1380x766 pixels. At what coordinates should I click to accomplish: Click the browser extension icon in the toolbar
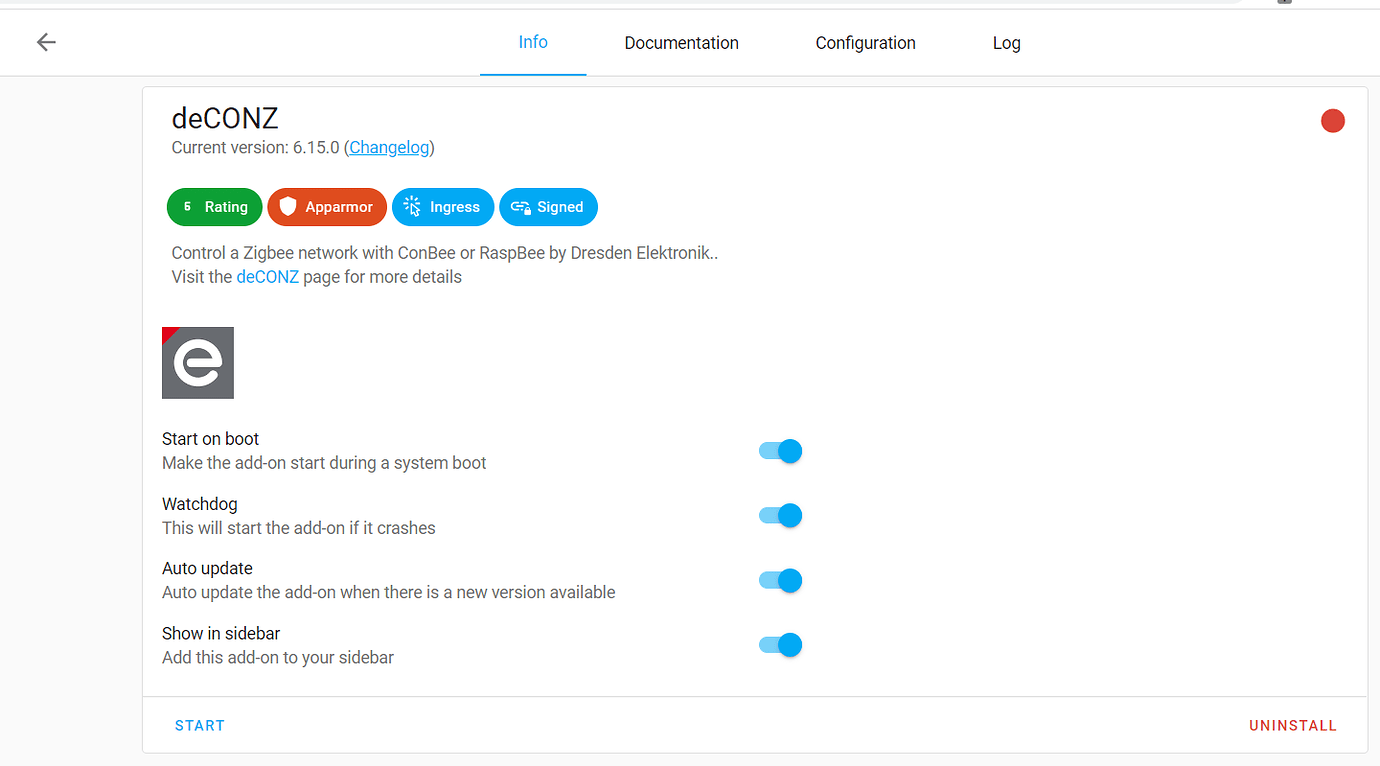click(1283, 3)
